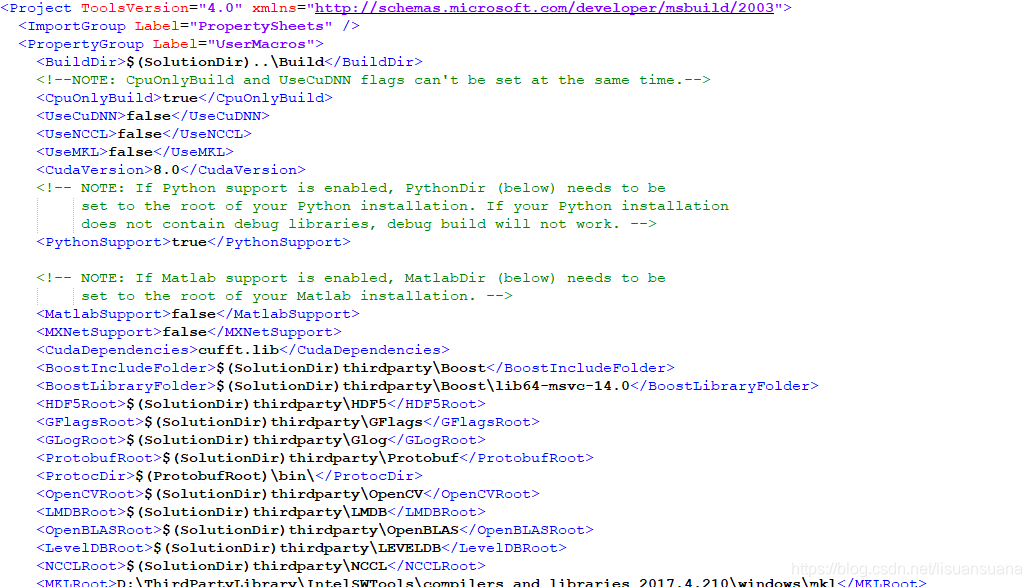Viewport: 1032px width, 587px height.
Task: Click the ProtobufRoot element line
Action: click(315, 458)
